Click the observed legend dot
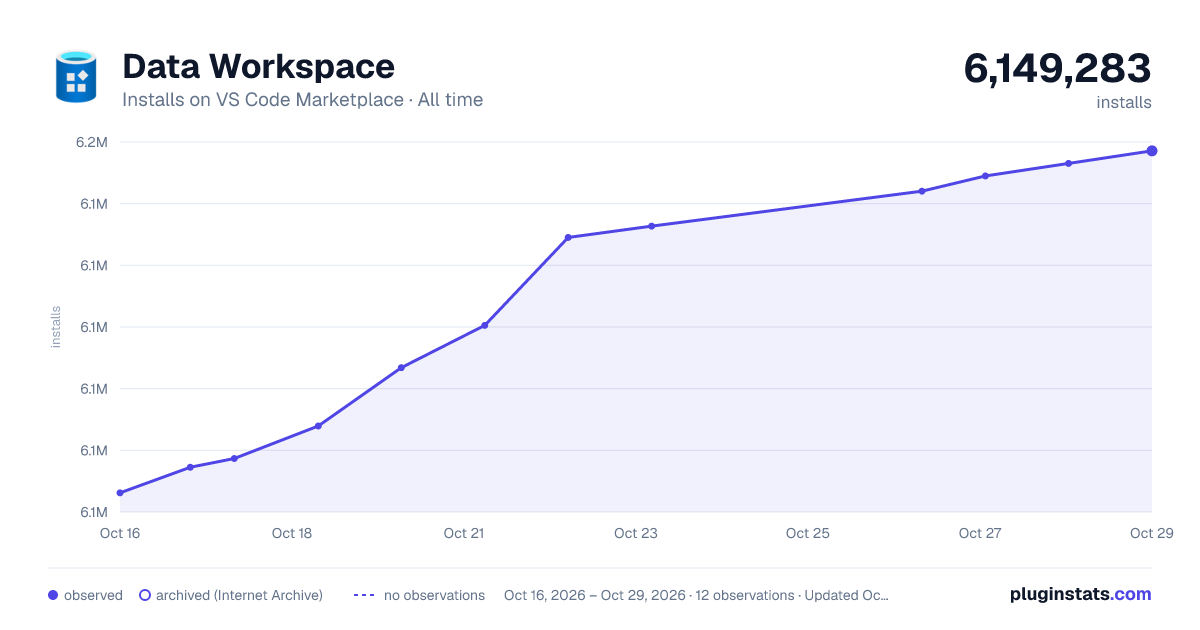 pos(53,595)
